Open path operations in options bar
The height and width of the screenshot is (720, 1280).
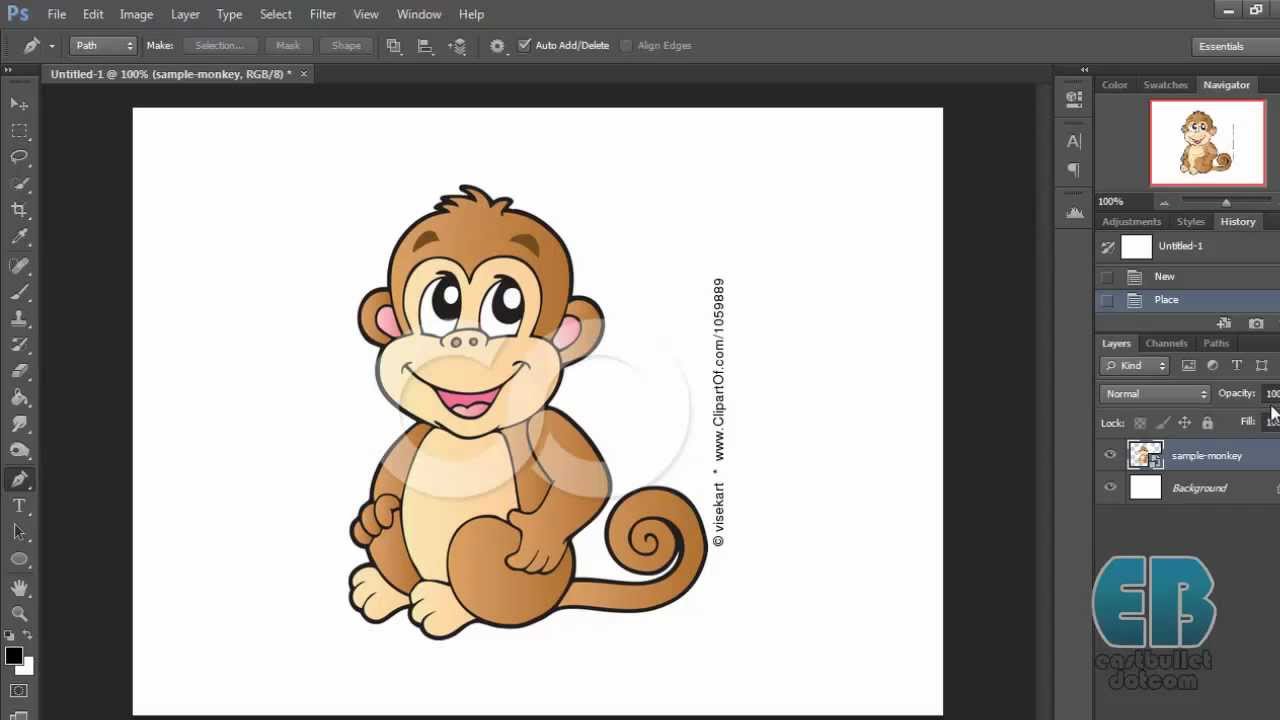click(x=394, y=46)
